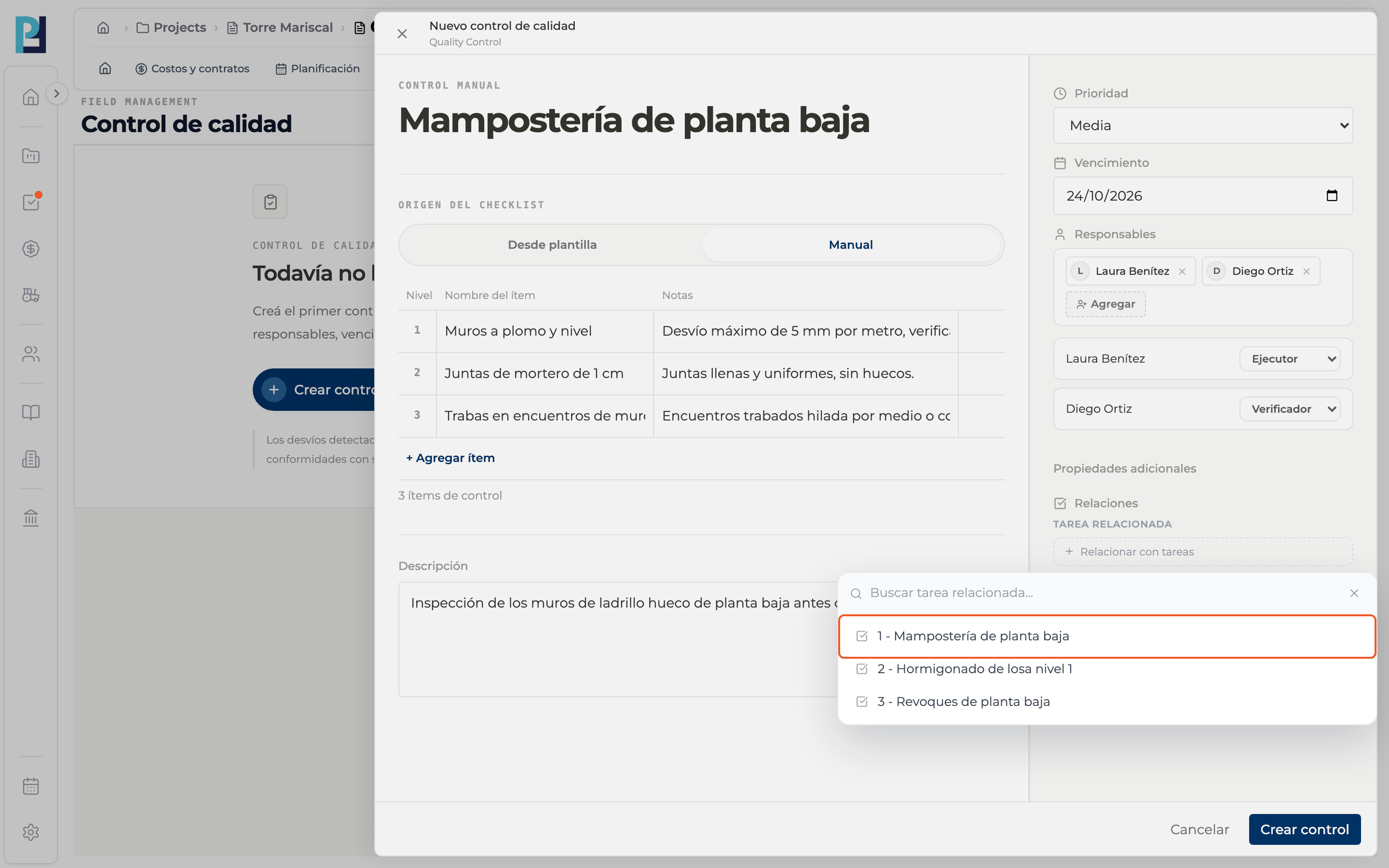The height and width of the screenshot is (868, 1389).
Task: Click the Crear control button
Action: pyautogui.click(x=1304, y=829)
